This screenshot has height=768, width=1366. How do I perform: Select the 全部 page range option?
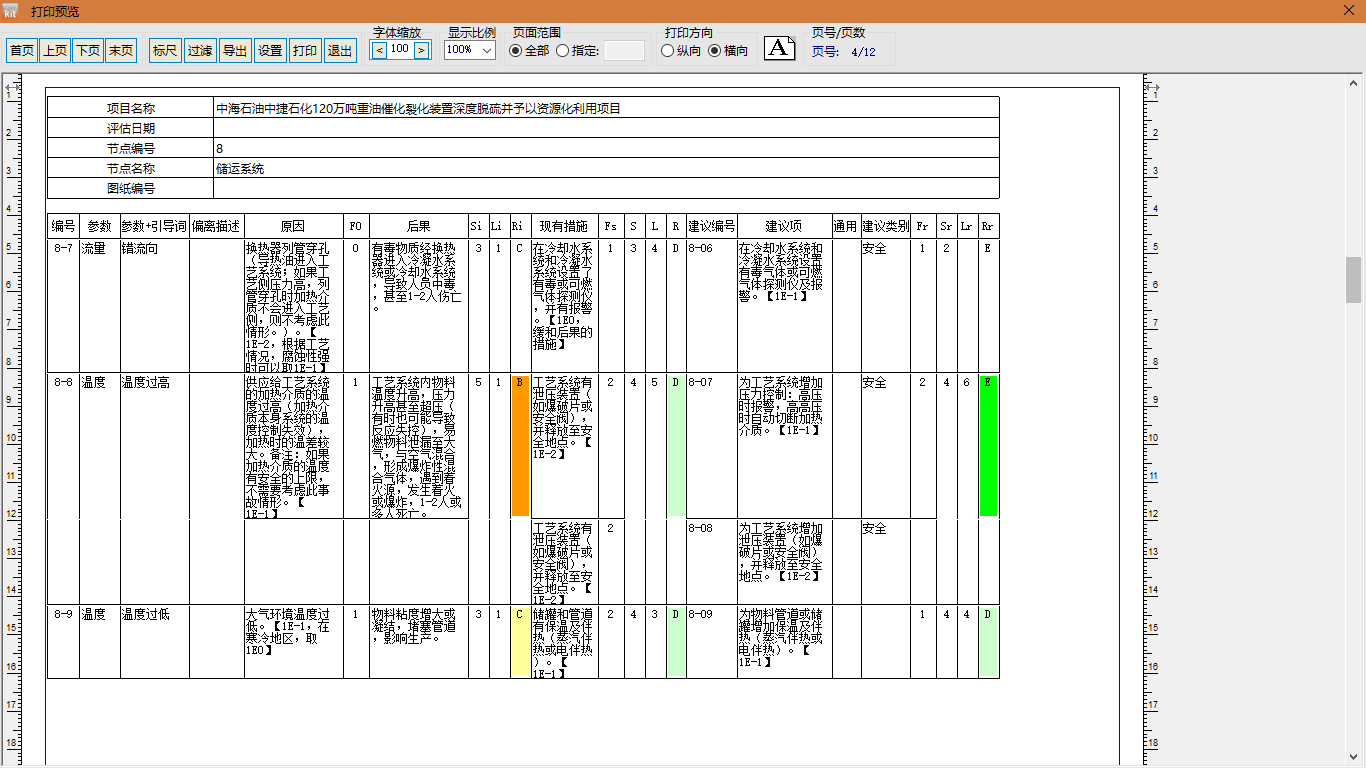[529, 51]
